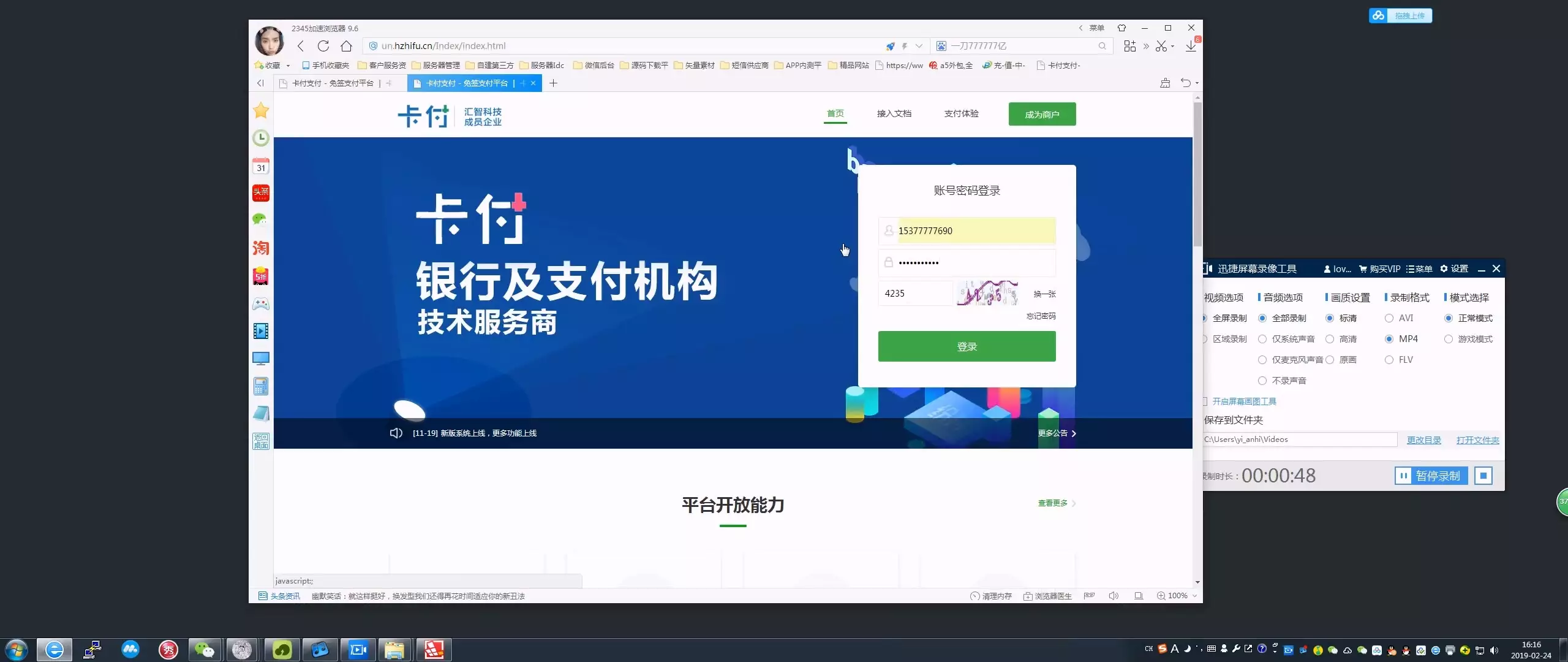The image size is (1568, 662).
Task: Open the favorites star in the sidebar
Action: coord(261,110)
